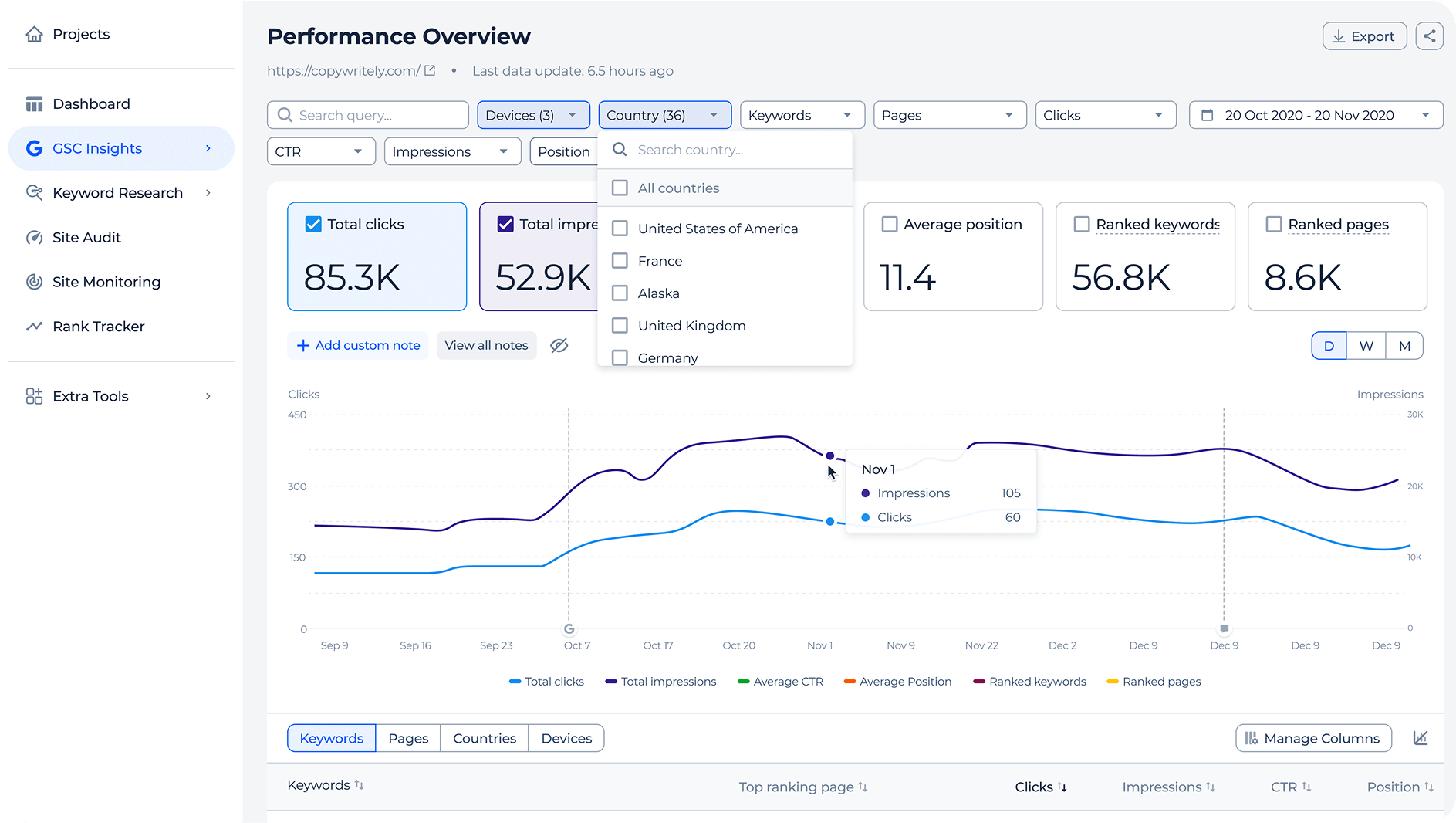Open the date range dropdown

1316,115
